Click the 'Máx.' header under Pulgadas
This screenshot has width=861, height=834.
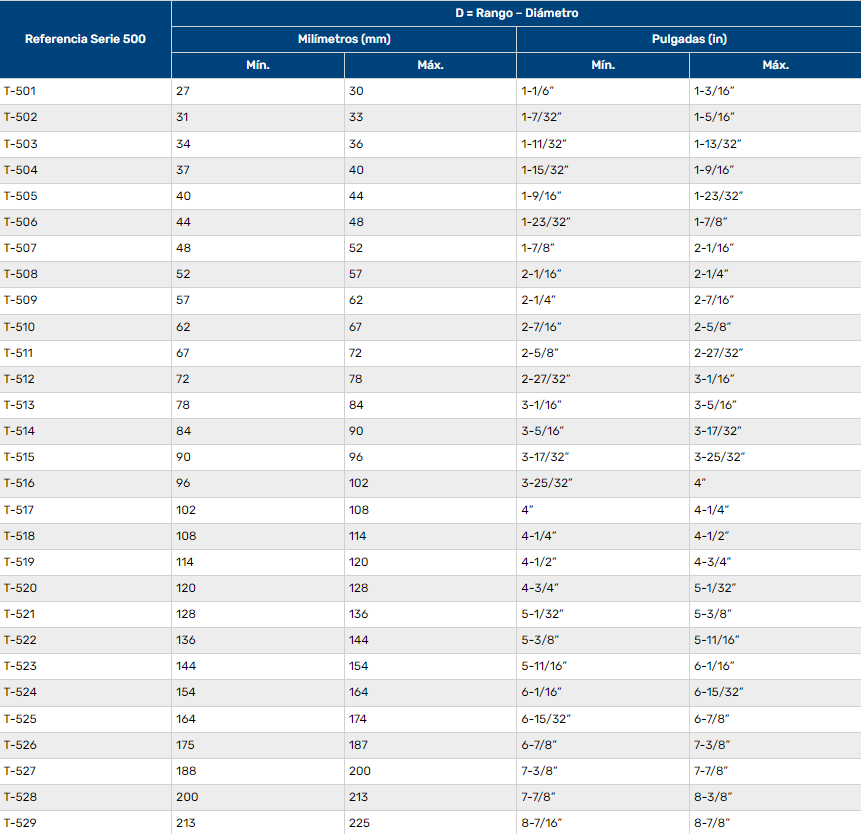(774, 65)
